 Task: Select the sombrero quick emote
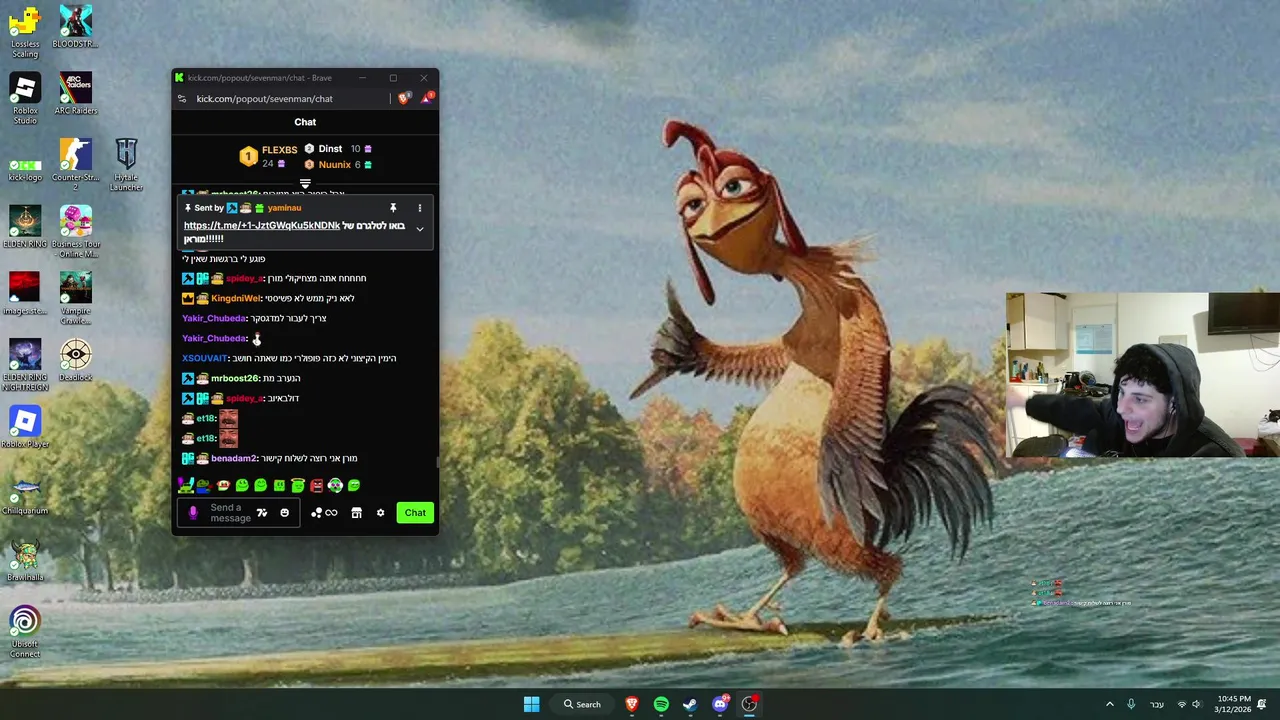click(223, 485)
